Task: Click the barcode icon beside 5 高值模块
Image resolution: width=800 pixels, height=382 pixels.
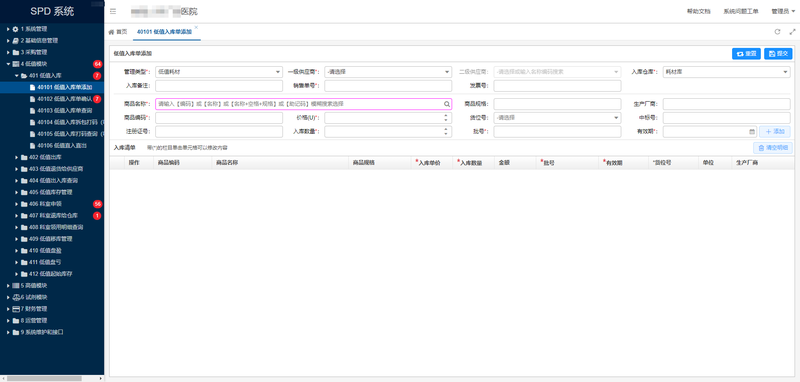Action: pos(15,286)
